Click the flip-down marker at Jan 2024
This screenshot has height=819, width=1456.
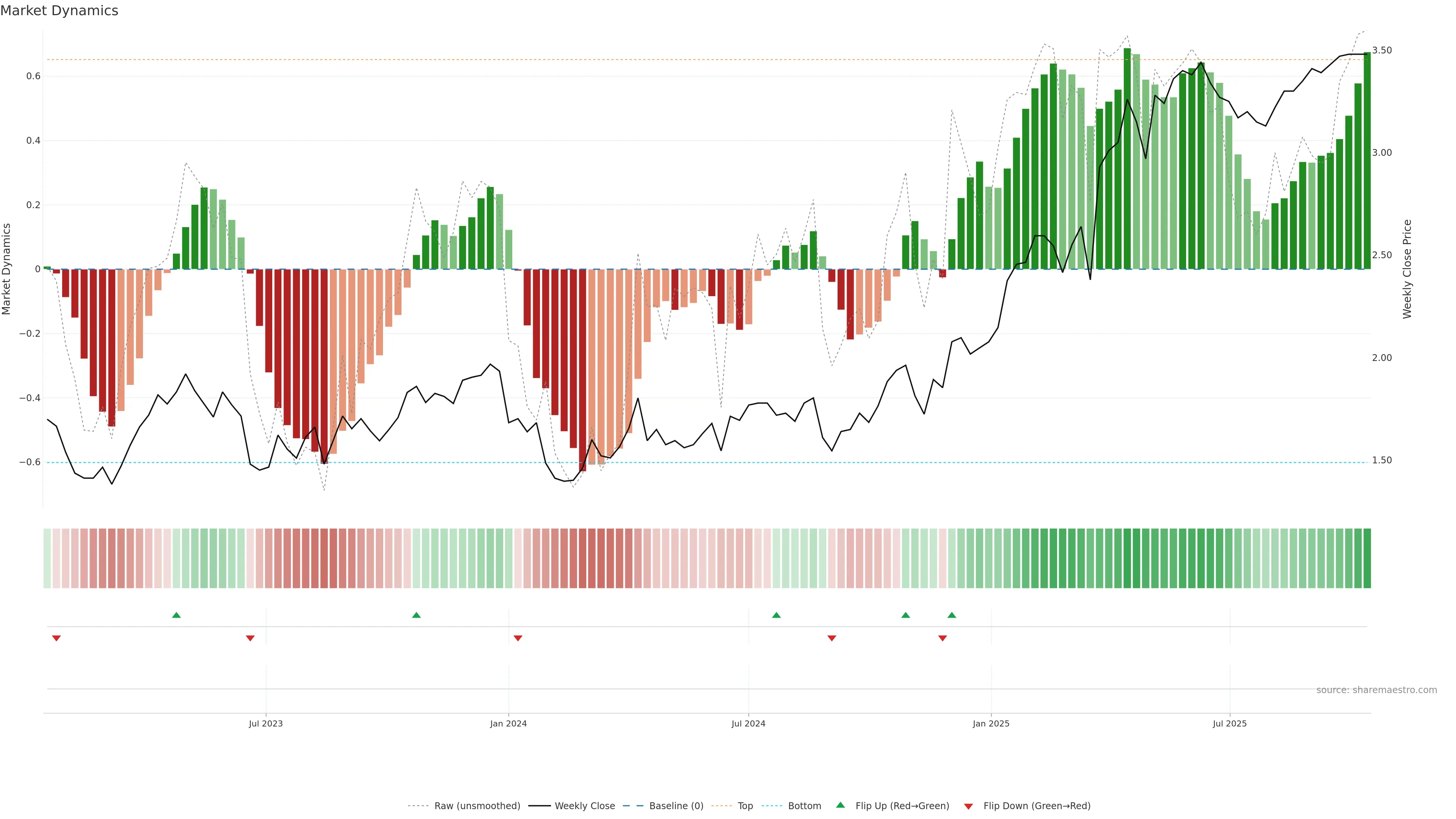pos(518,638)
